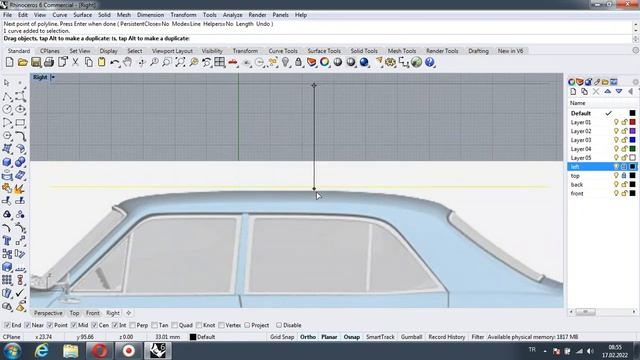Activate the Pan hand tool

click(x=128, y=62)
